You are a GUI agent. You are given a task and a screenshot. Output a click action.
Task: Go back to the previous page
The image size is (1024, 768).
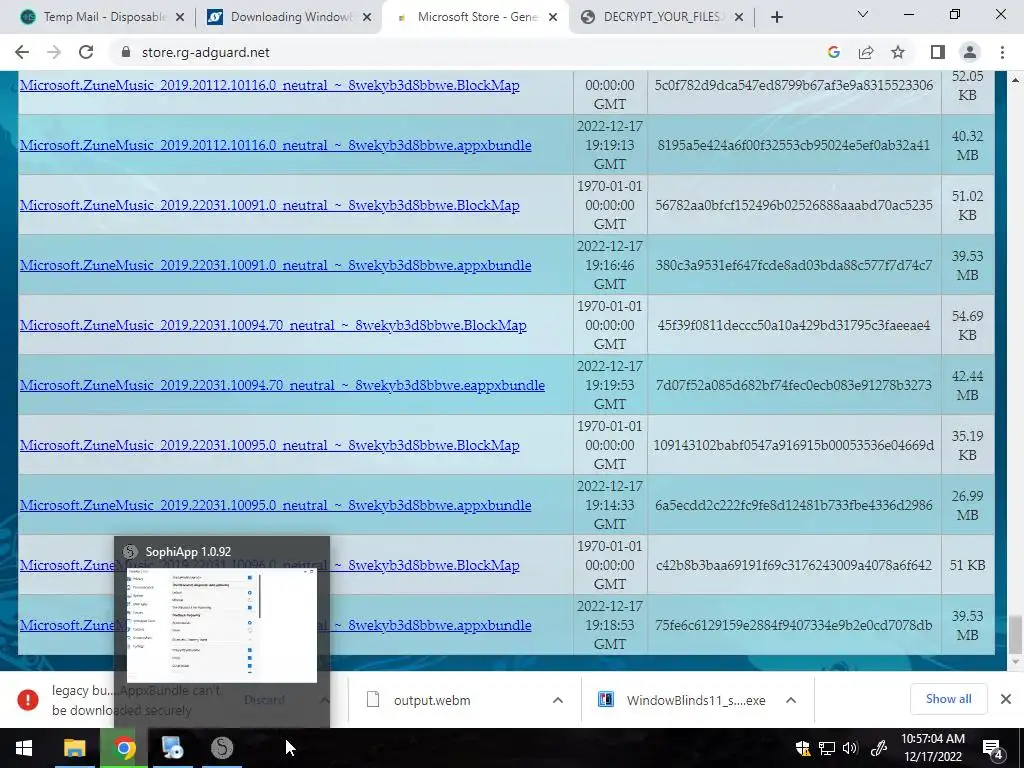click(x=22, y=52)
